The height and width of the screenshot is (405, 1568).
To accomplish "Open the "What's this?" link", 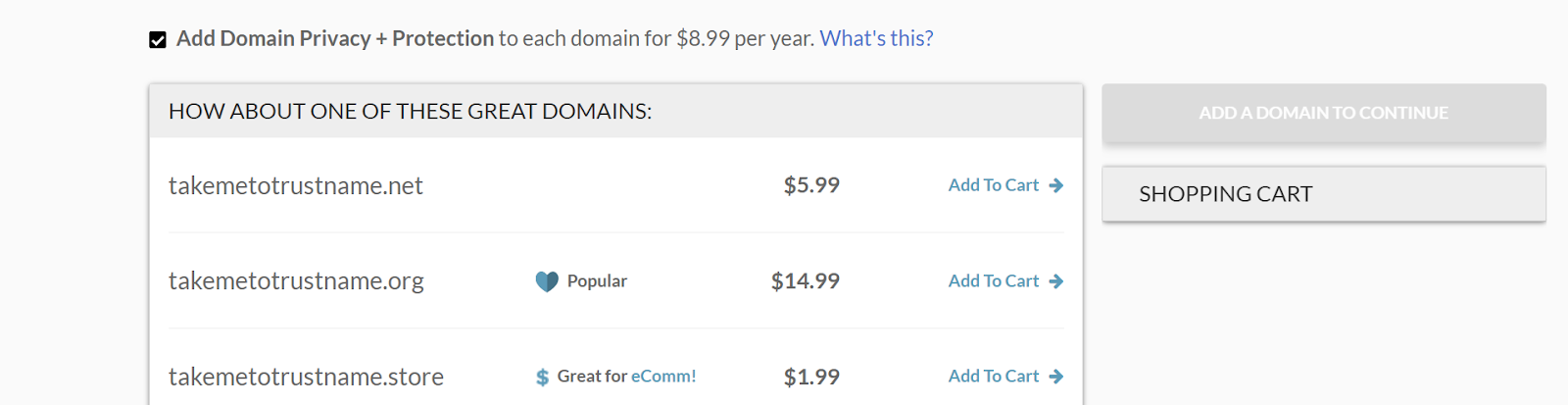I will coord(876,39).
